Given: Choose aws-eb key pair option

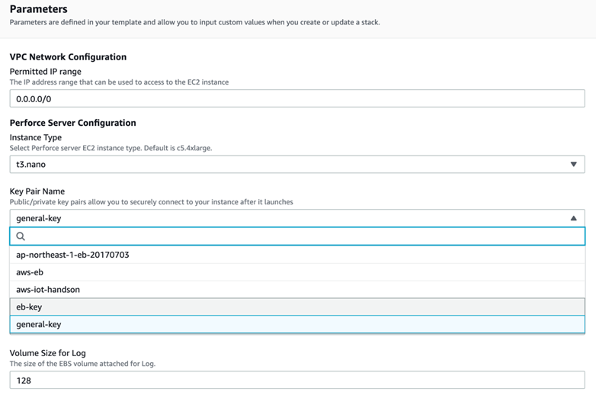Looking at the screenshot, I should click(x=297, y=272).
